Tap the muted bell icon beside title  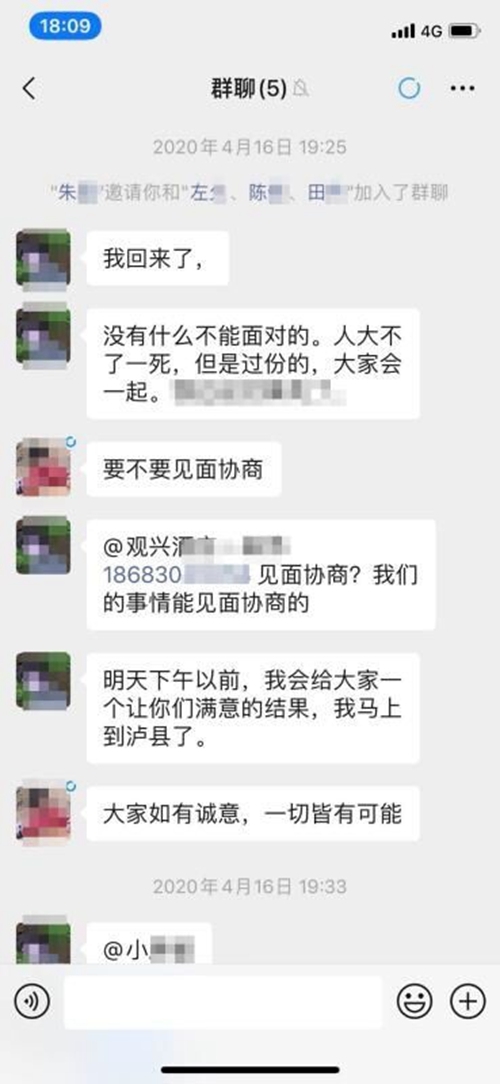[301, 88]
